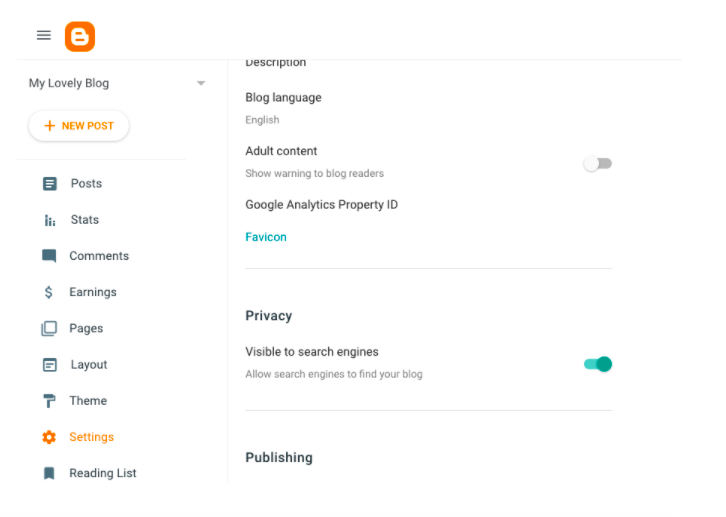This screenshot has height=517, width=726.
Task: Open the Favicon link
Action: pos(266,237)
